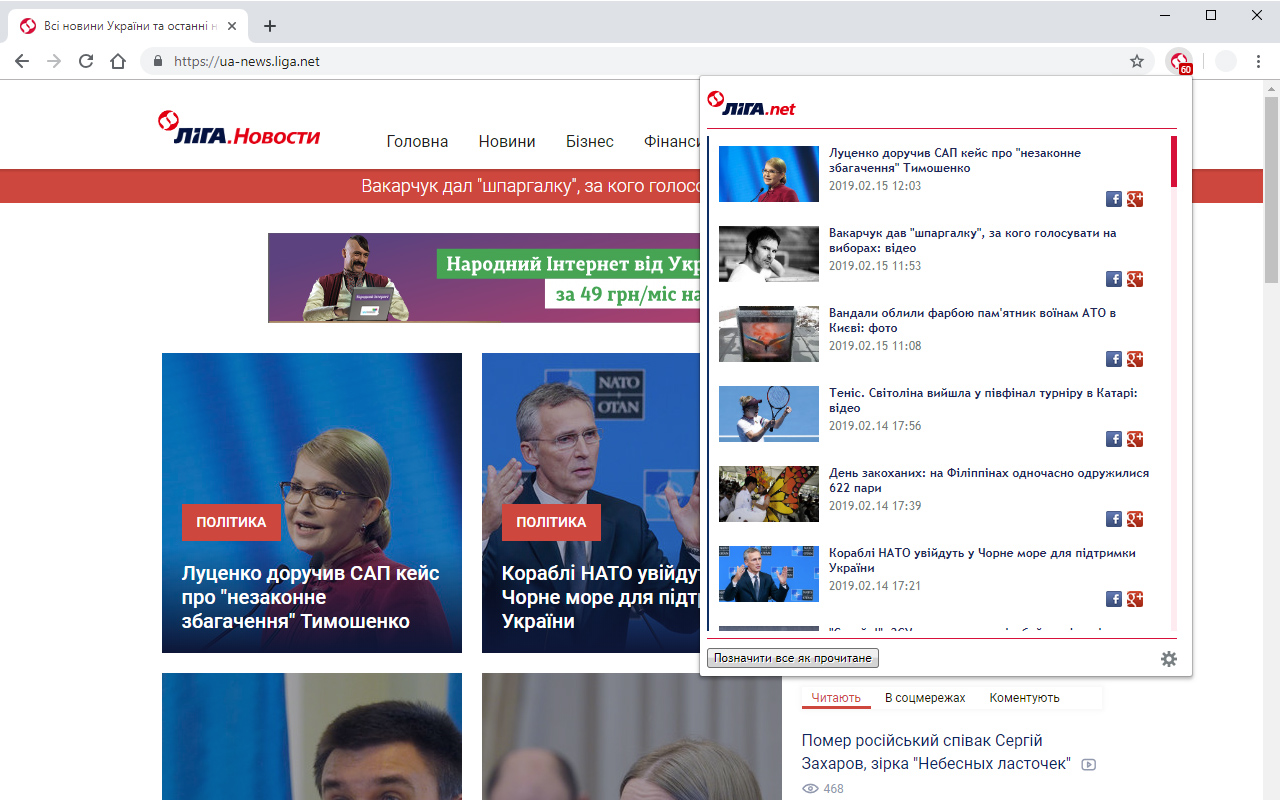Click the Народний Інтернет banner ad
Image resolution: width=1280 pixels, height=800 pixels.
tap(484, 278)
